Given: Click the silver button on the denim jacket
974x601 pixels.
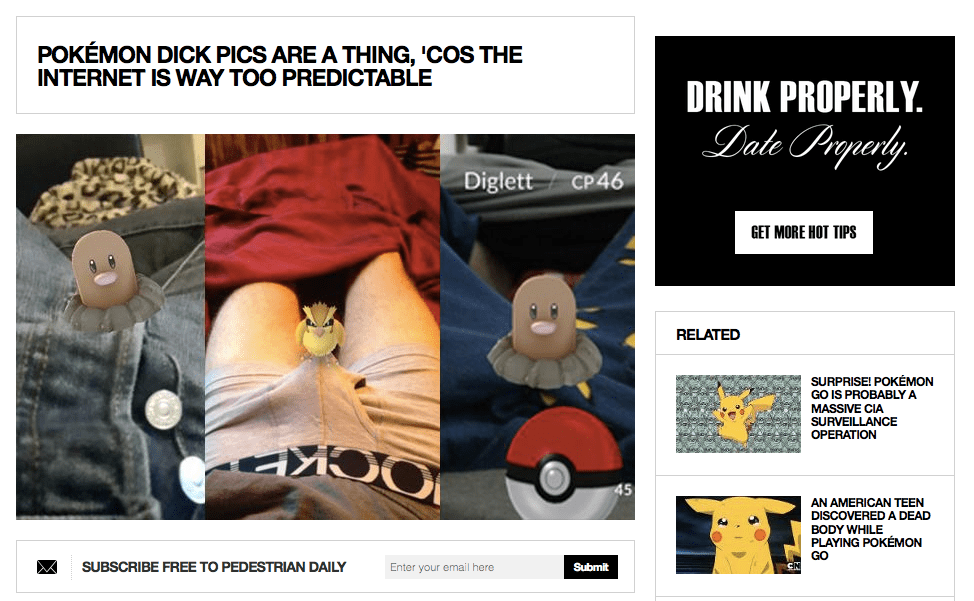Looking at the screenshot, I should pyautogui.click(x=163, y=409).
